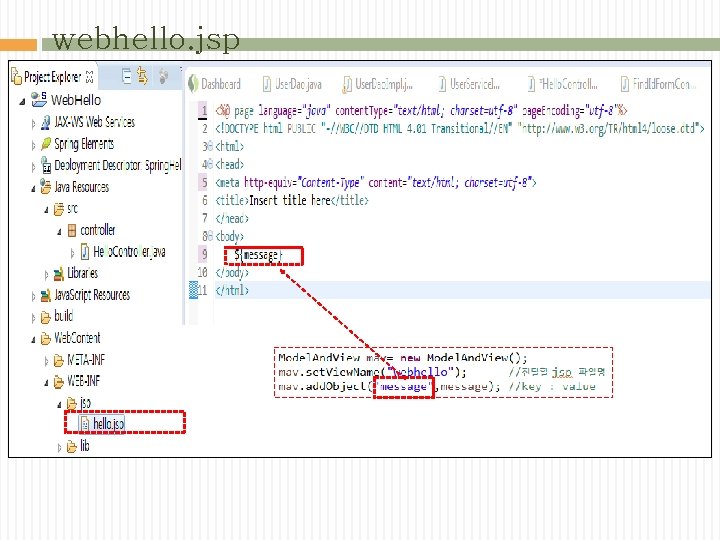The width and height of the screenshot is (720, 540).
Task: Fold the head tag at line 4
Action: [x=210, y=164]
